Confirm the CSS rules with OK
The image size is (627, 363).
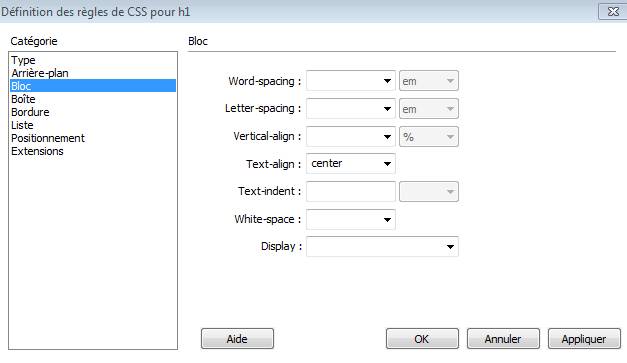click(422, 339)
